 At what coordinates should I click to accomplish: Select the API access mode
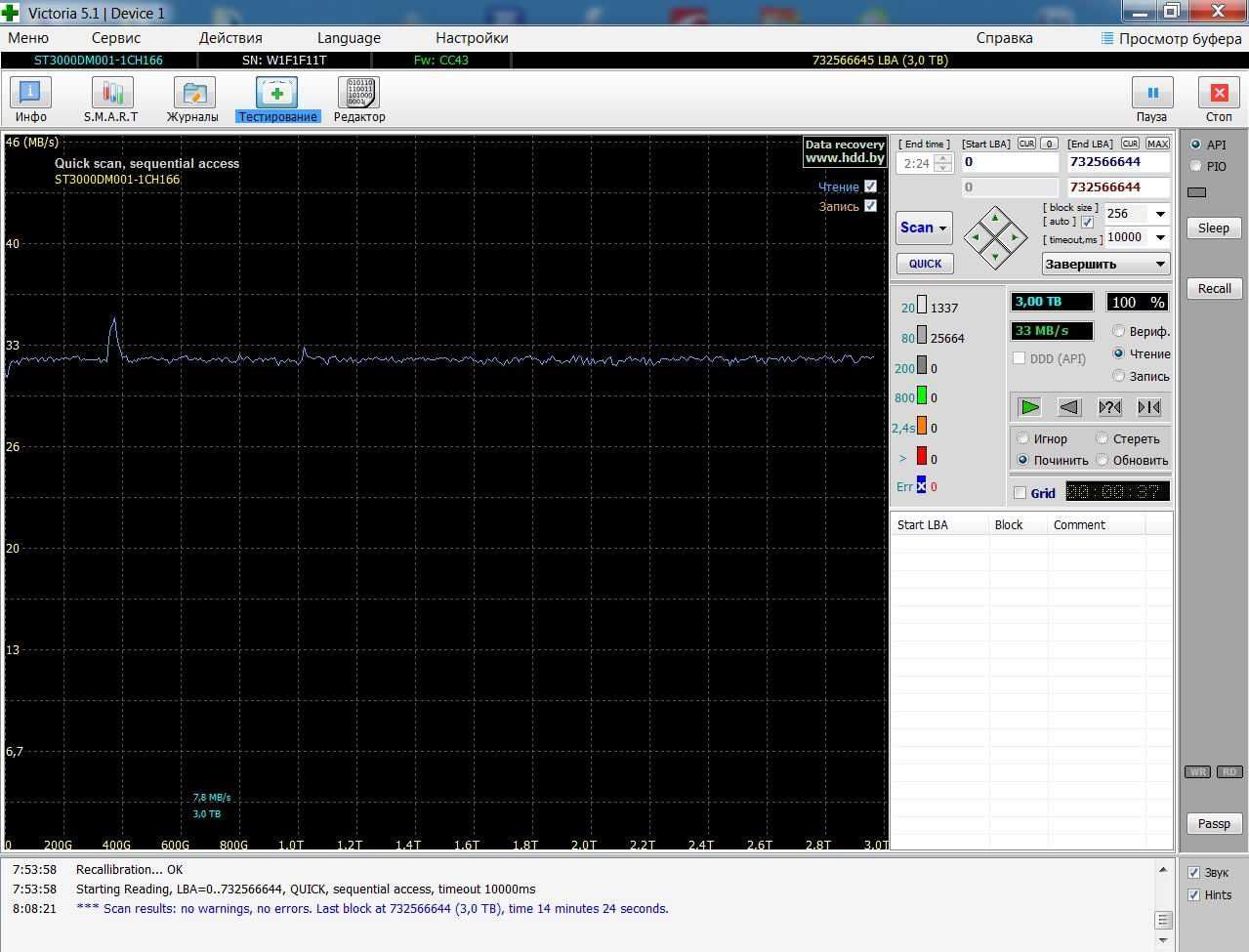pyautogui.click(x=1195, y=145)
